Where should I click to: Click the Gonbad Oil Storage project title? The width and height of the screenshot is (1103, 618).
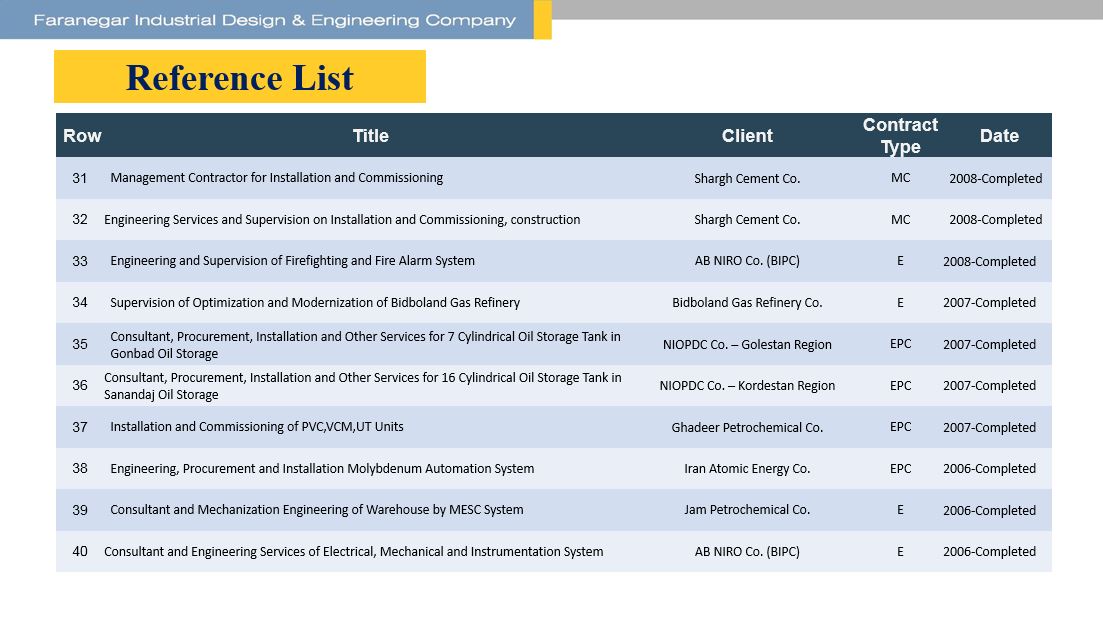365,345
